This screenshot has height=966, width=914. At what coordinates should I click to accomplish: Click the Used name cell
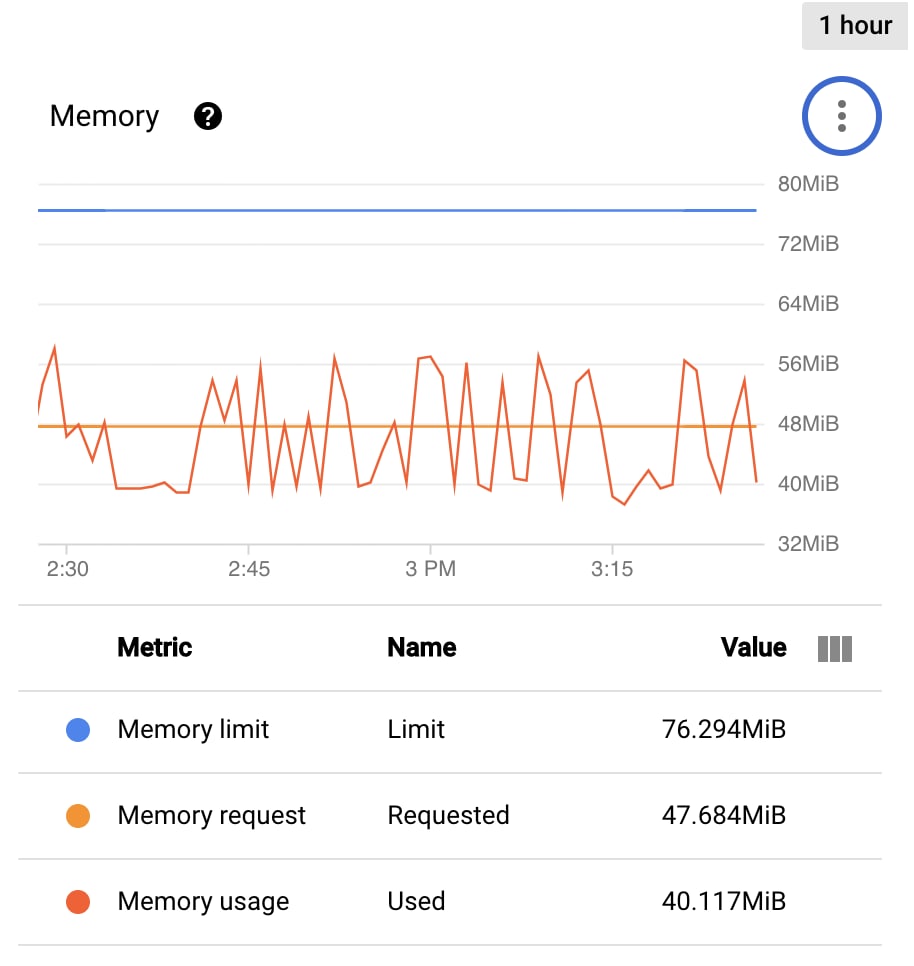pyautogui.click(x=416, y=901)
